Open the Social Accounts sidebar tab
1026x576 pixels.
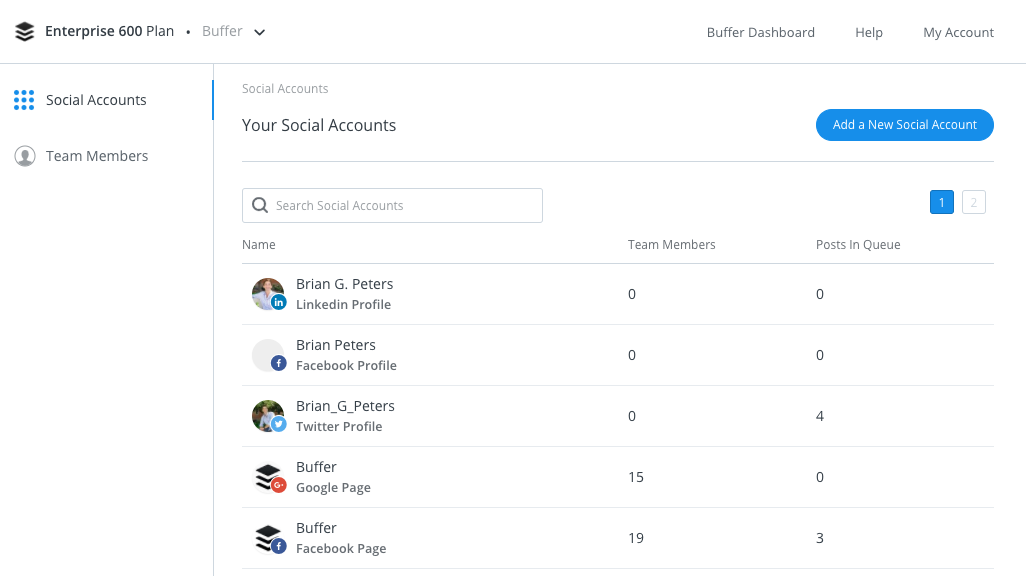point(96,100)
